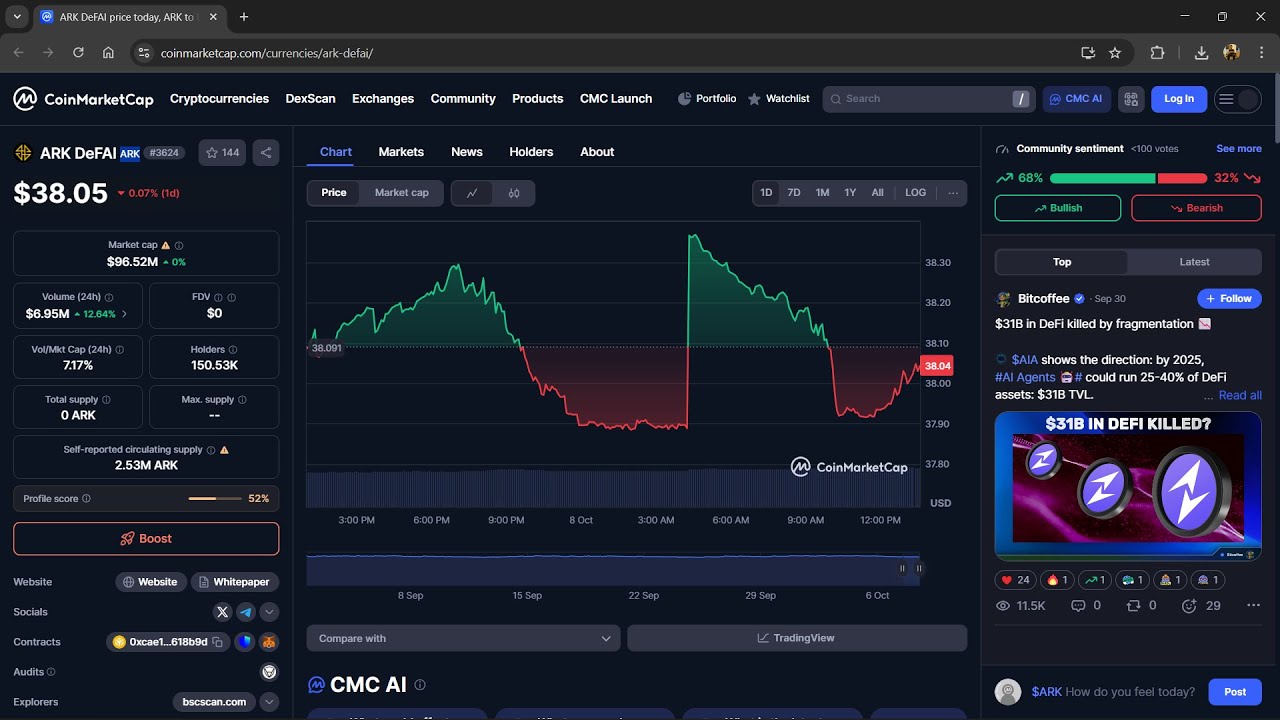Click the Search input field
The image size is (1280, 720).
pyautogui.click(x=929, y=99)
